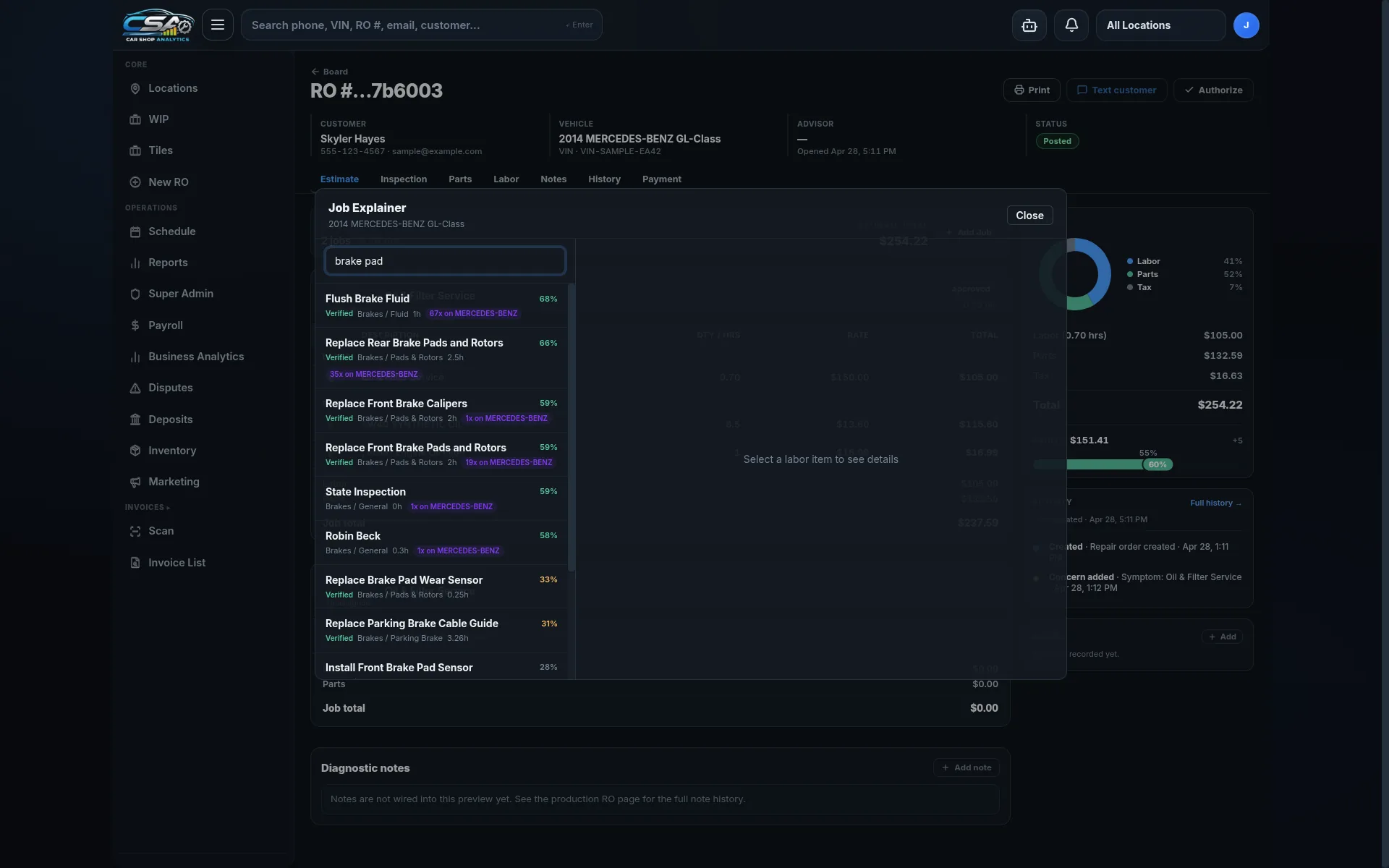1389x868 pixels.
Task: Open WIP briefcase icon in sidebar
Action: coord(135,119)
